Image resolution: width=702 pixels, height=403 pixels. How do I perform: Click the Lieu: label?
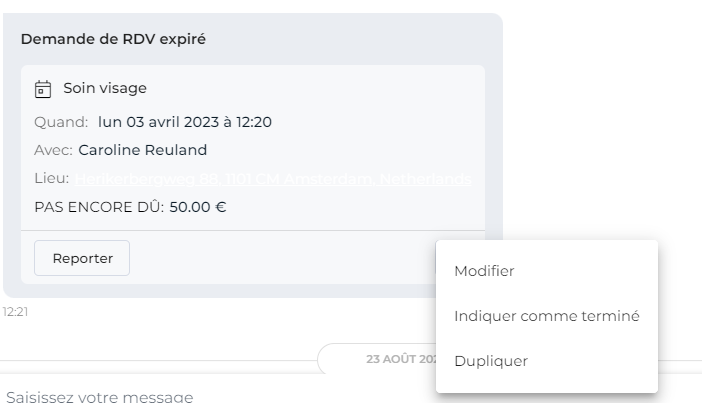pos(51,178)
